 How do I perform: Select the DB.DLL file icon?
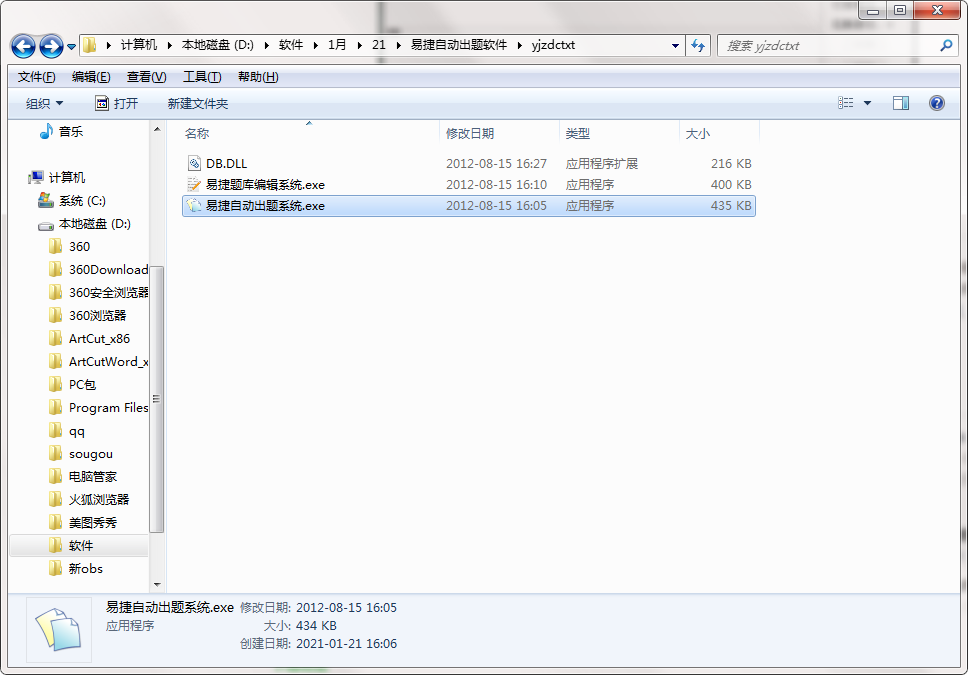click(x=194, y=164)
